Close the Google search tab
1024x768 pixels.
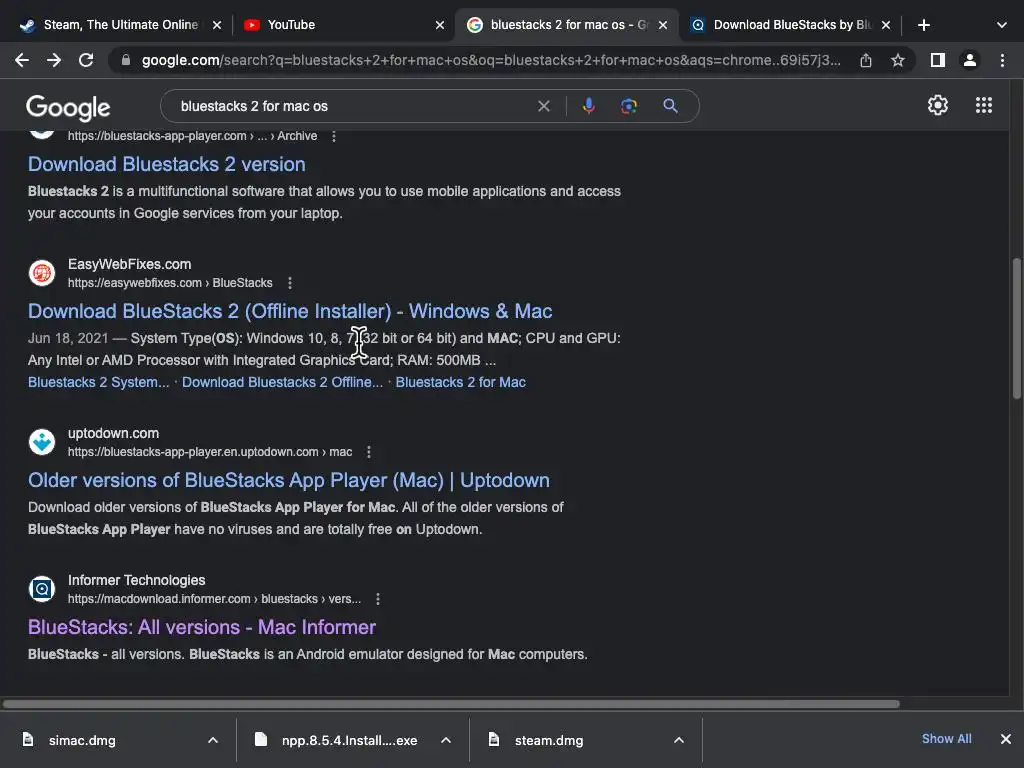coord(663,25)
